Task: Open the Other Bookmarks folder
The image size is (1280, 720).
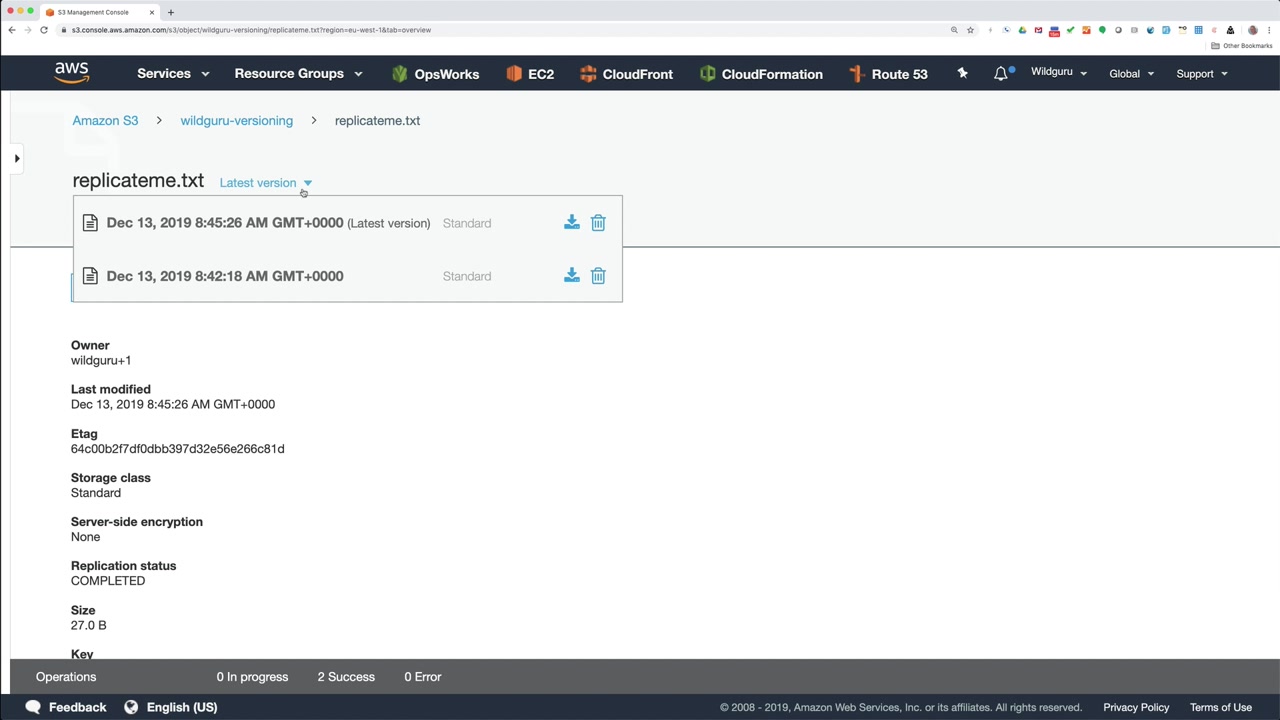Action: [1242, 46]
